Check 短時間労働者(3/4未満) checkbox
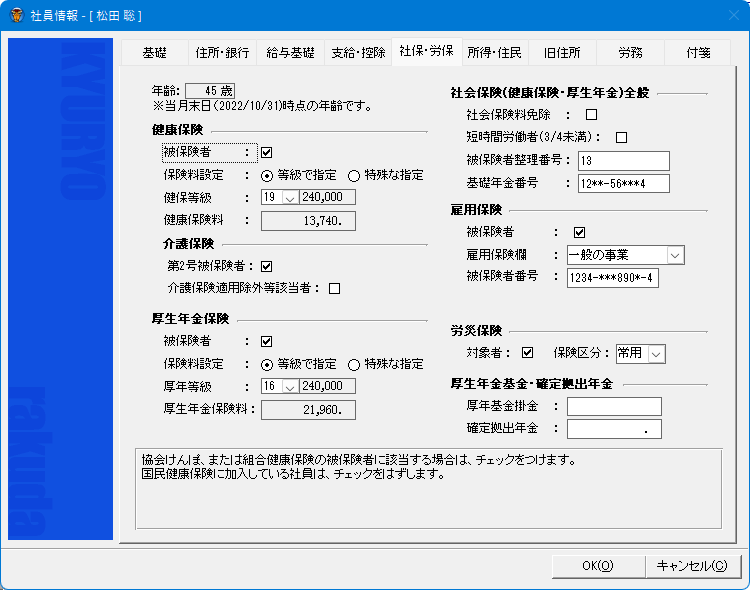The width and height of the screenshot is (750, 590). click(621, 138)
